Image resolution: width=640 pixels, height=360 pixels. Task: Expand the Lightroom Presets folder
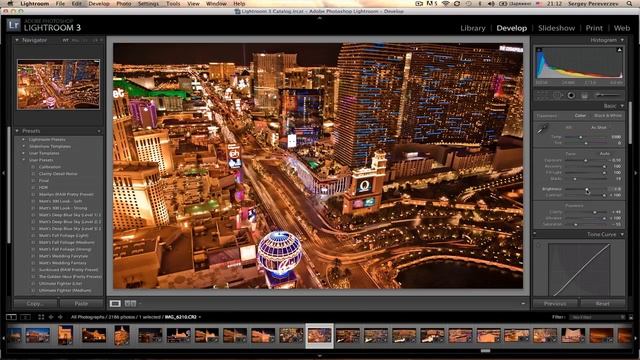tap(23, 140)
